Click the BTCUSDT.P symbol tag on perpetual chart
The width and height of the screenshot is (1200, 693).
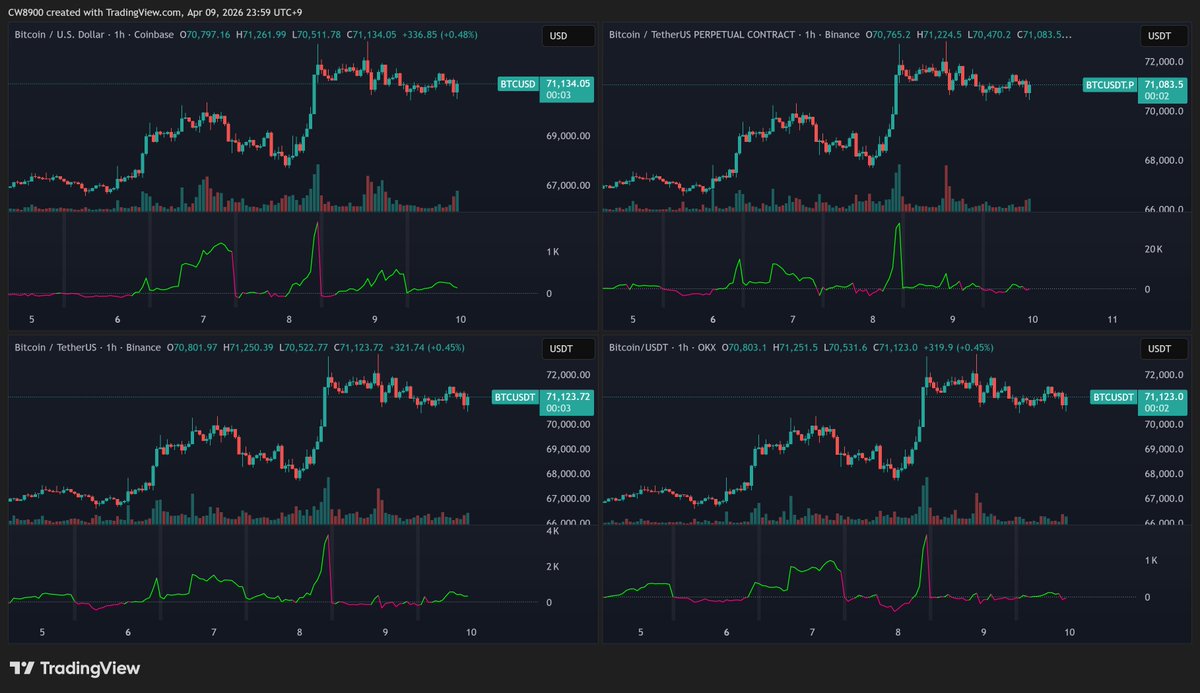pyautogui.click(x=1111, y=85)
